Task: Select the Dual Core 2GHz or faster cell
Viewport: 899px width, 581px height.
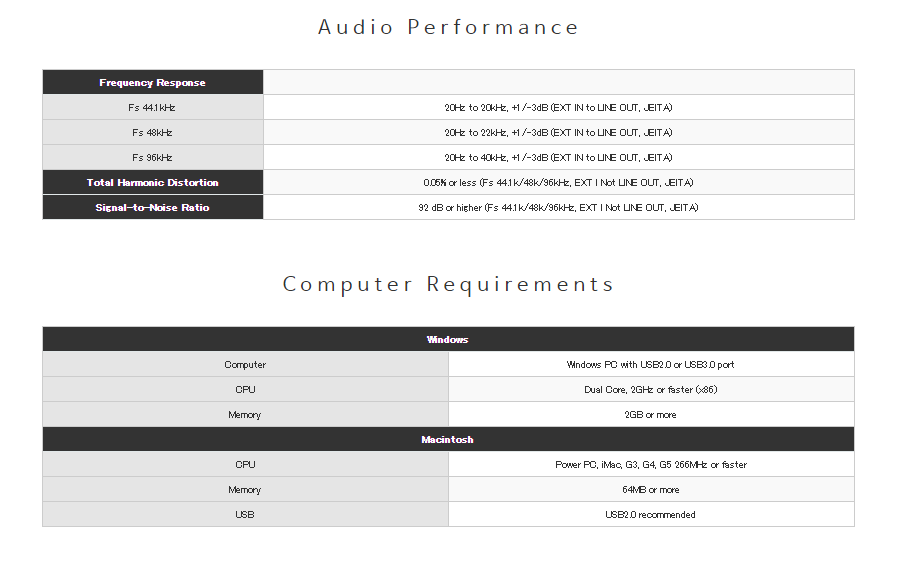Action: coord(651,390)
